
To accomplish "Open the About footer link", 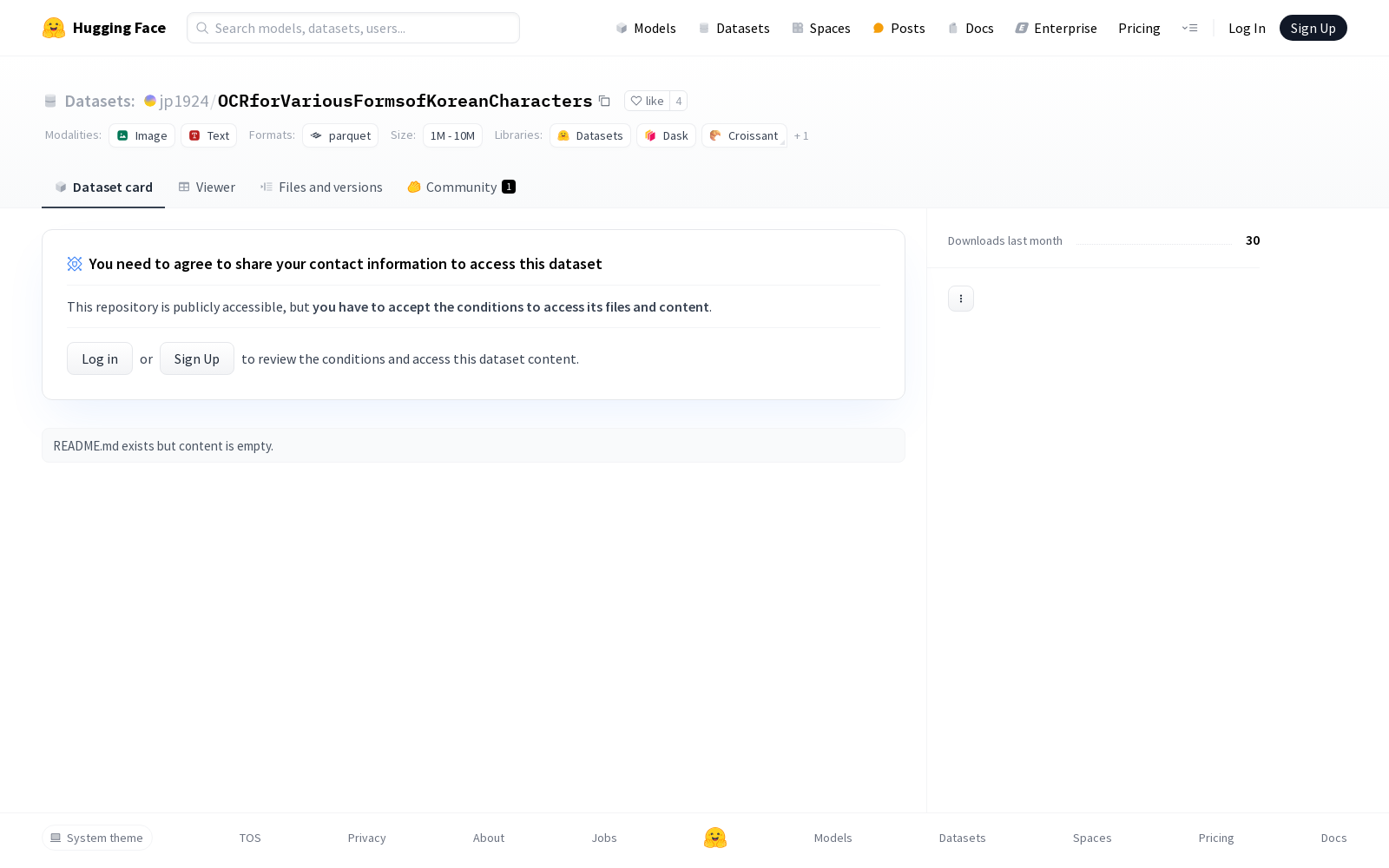I will (489, 838).
